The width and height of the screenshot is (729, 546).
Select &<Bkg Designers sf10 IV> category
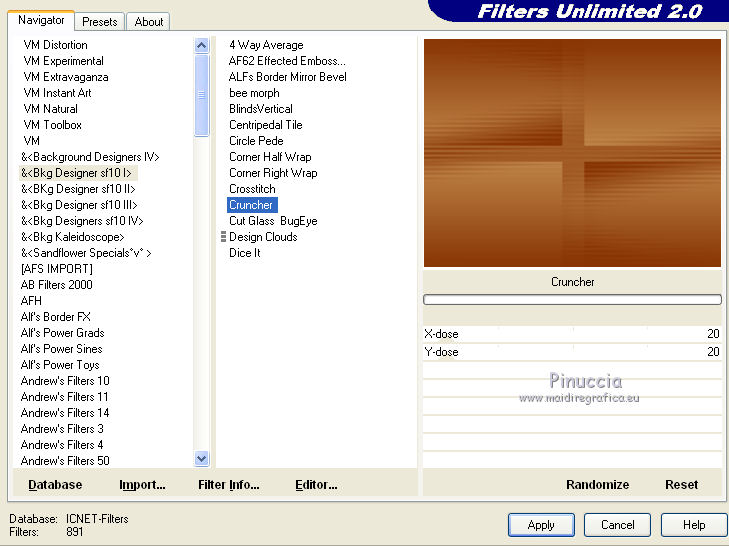tap(82, 221)
